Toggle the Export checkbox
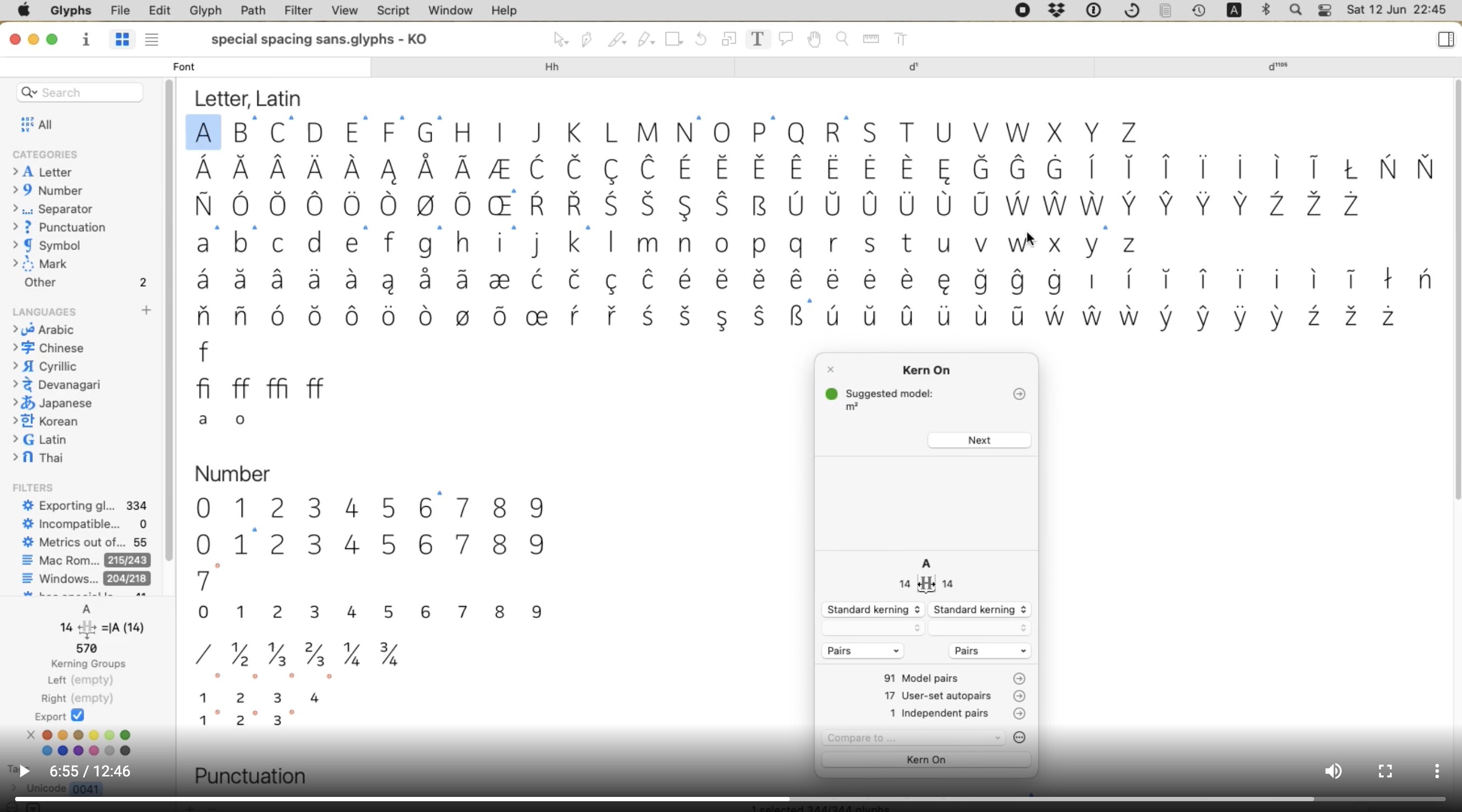The image size is (1462, 812). (x=78, y=715)
